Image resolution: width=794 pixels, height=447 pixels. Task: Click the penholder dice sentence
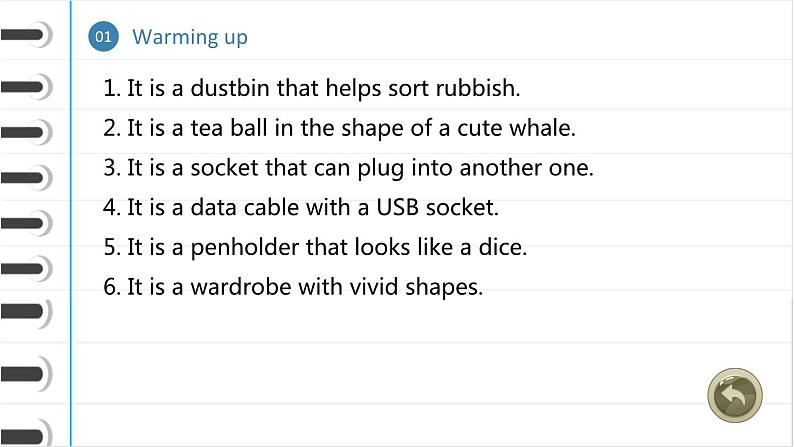pyautogui.click(x=315, y=247)
